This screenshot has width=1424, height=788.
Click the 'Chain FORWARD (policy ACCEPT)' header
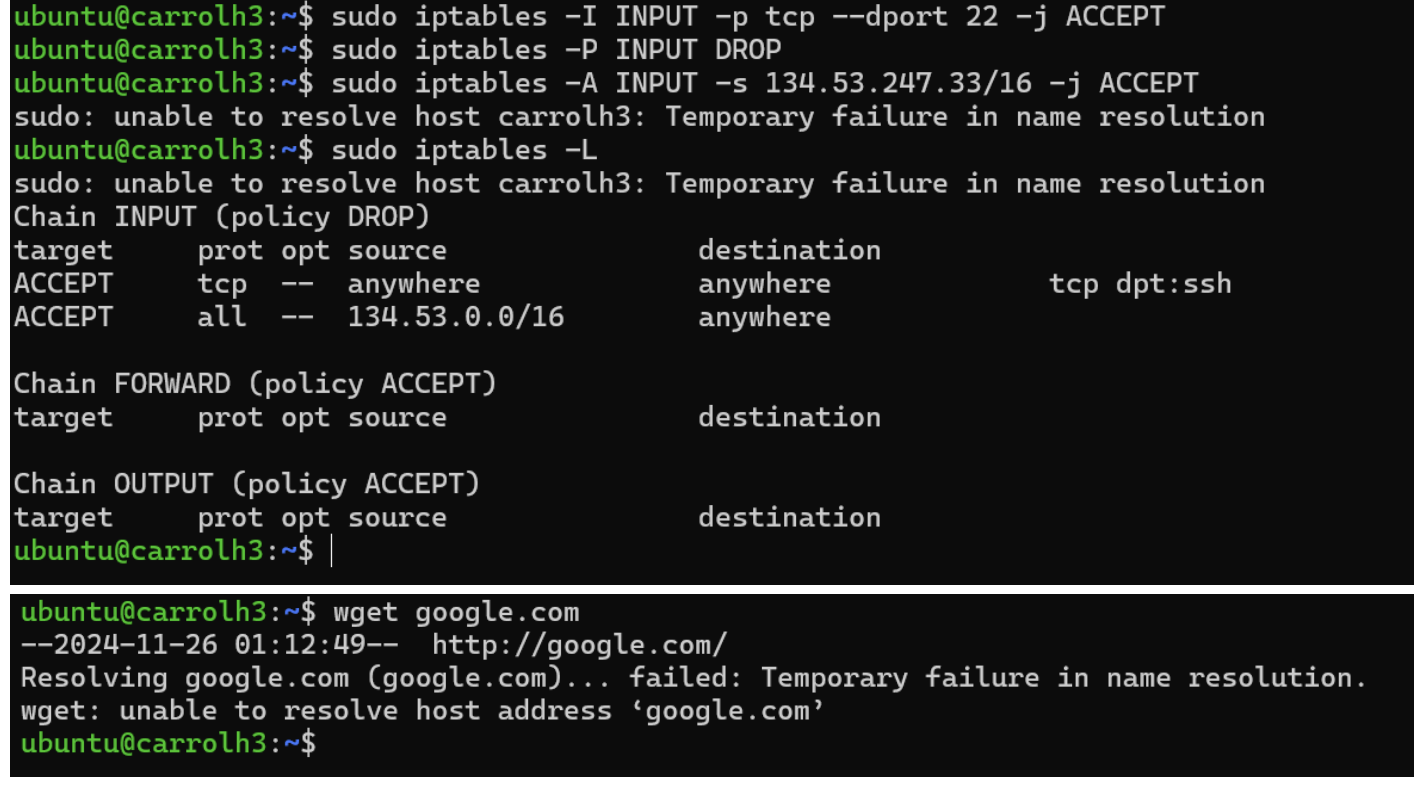point(254,384)
